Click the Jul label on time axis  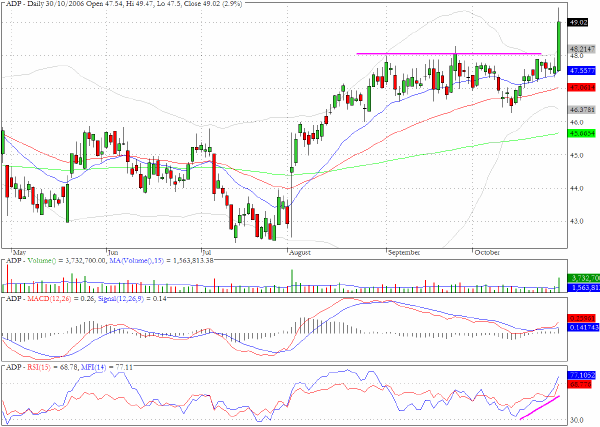tap(207, 253)
